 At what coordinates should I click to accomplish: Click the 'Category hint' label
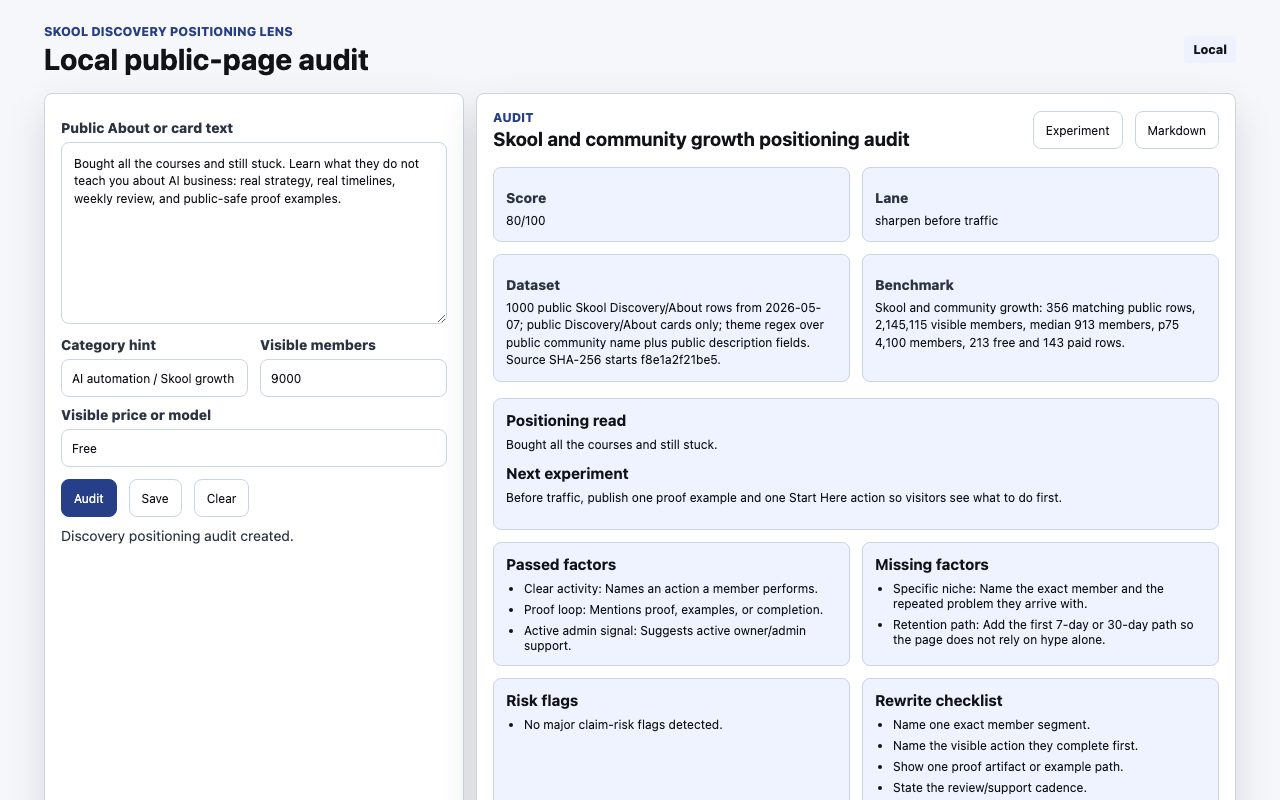tap(108, 345)
